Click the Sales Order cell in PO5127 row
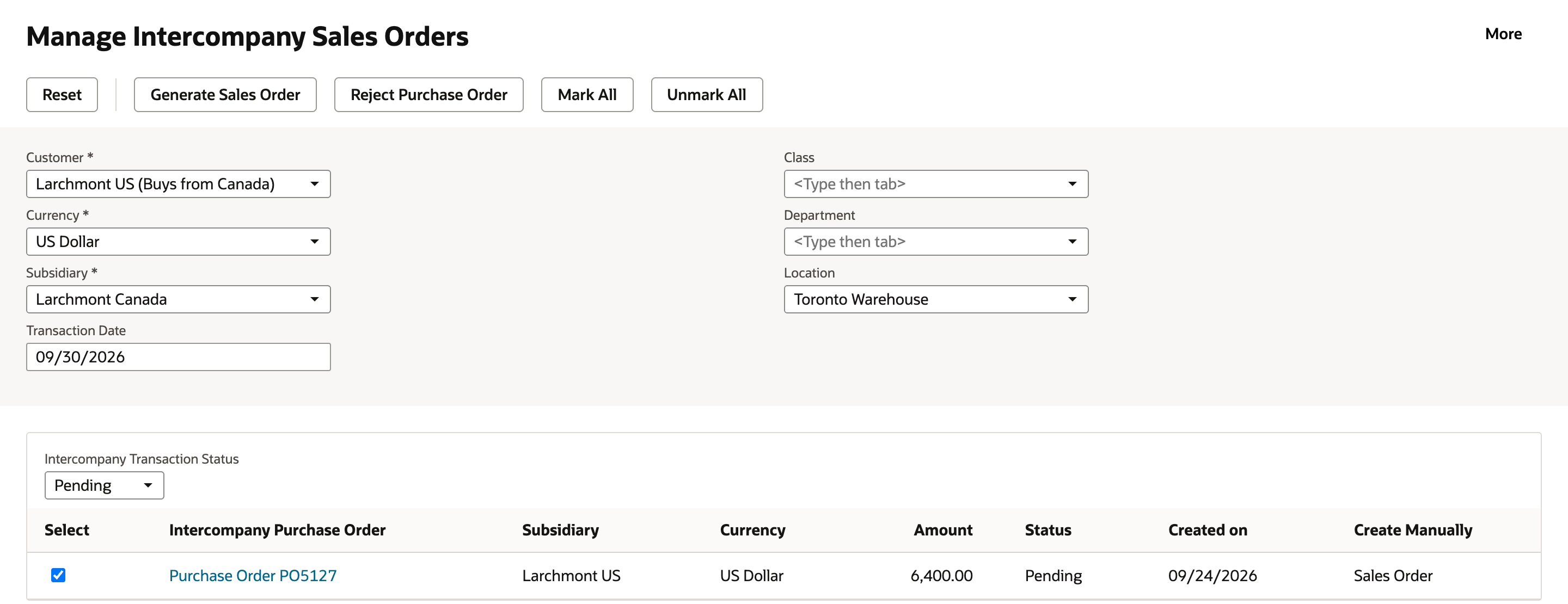The width and height of the screenshot is (1568, 604). [x=1393, y=575]
